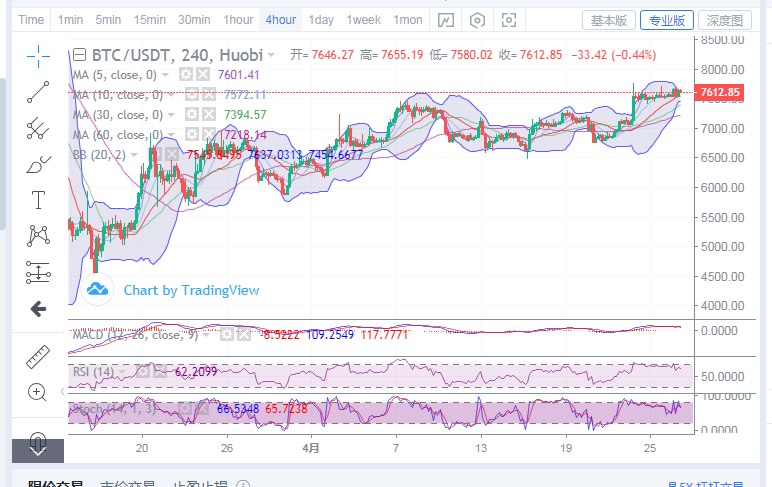Open settings gear for MACD indicator
772x487 pixels.
pos(226,335)
